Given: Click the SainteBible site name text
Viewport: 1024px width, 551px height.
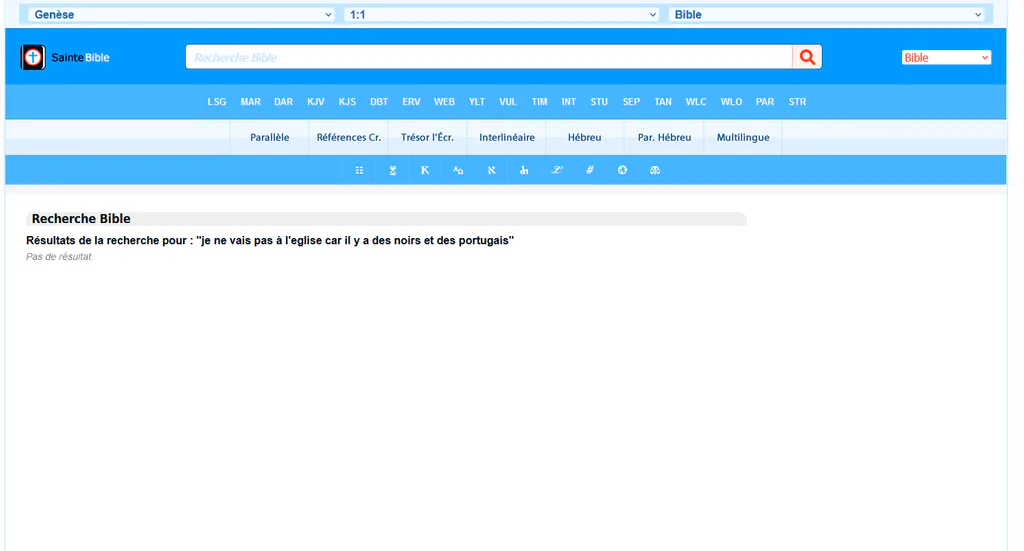Looking at the screenshot, I should point(80,57).
